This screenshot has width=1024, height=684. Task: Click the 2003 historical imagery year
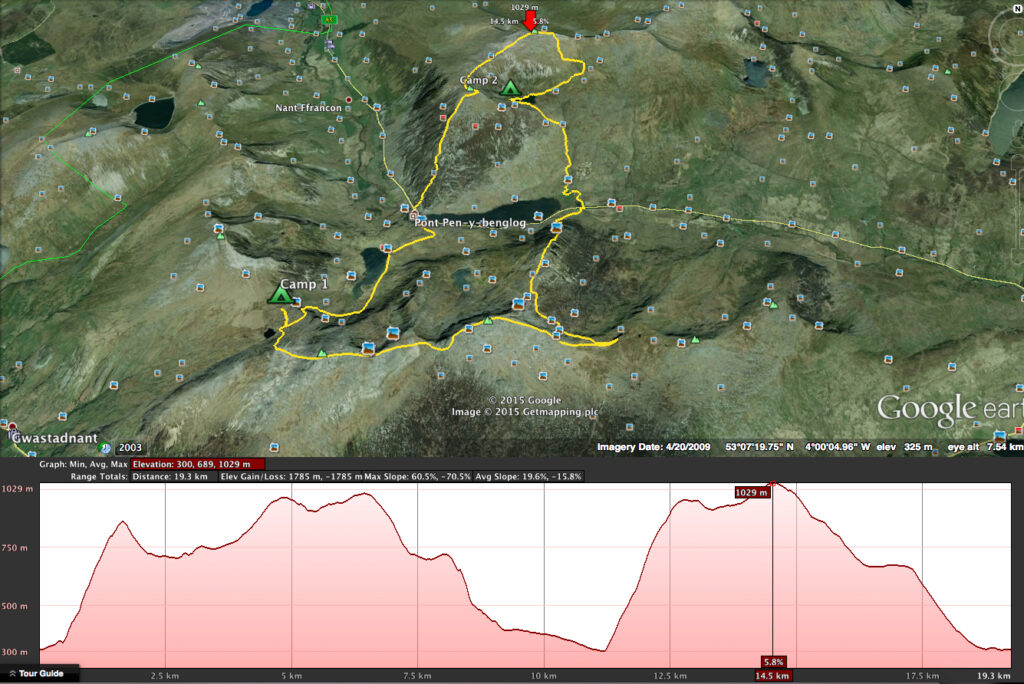point(131,448)
